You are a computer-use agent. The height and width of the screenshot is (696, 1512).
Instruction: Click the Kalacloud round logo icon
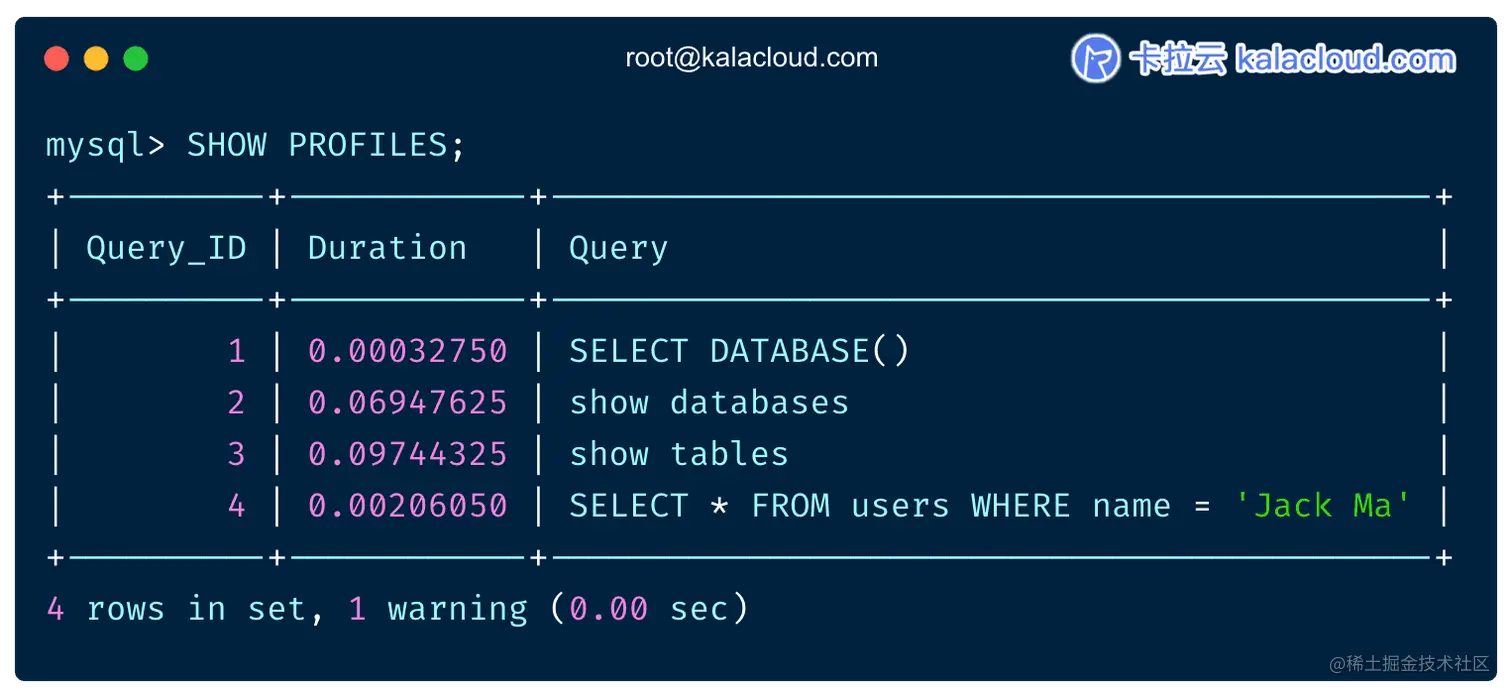[x=1095, y=58]
